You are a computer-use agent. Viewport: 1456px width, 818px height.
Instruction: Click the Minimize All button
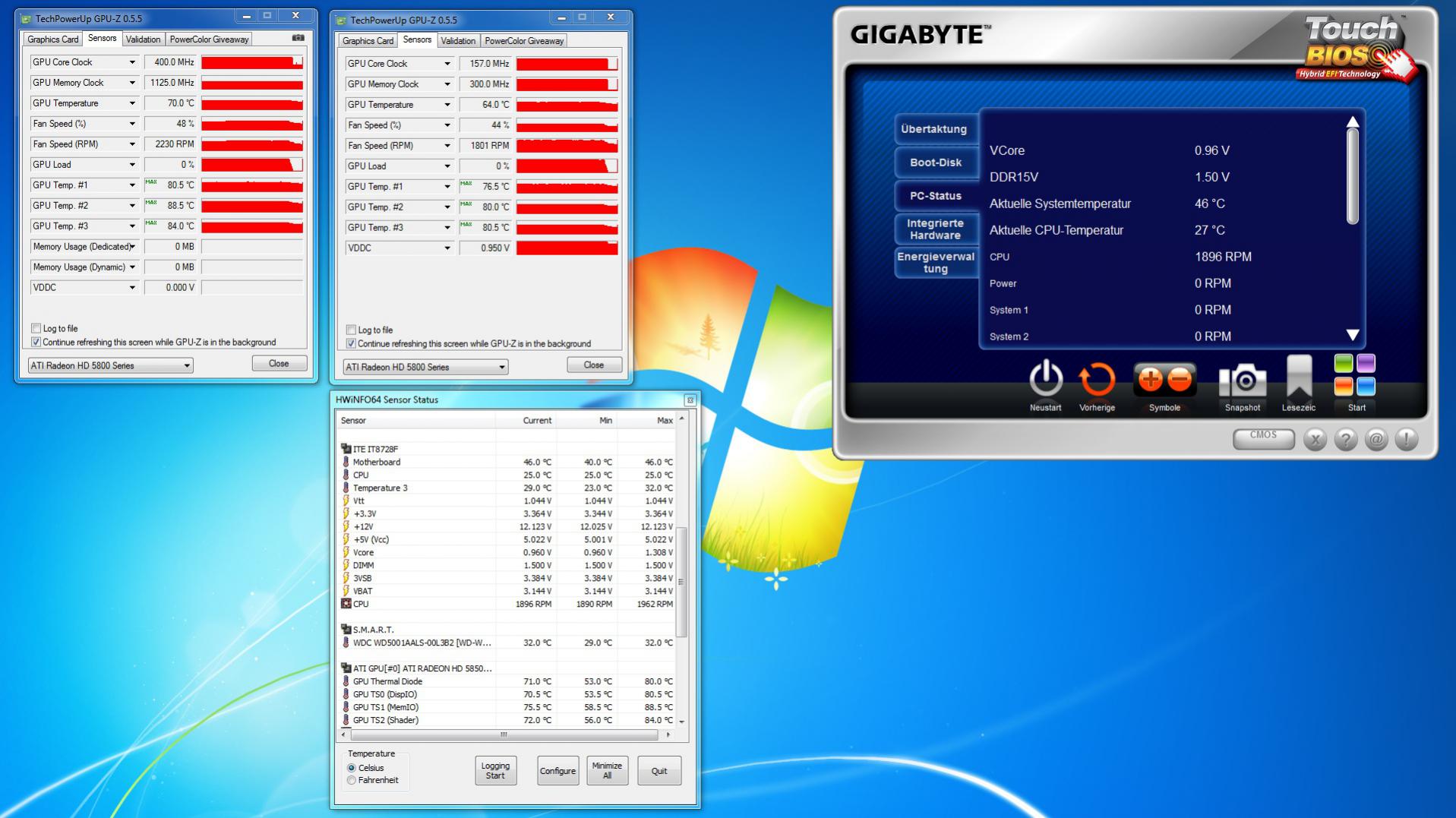(x=607, y=771)
